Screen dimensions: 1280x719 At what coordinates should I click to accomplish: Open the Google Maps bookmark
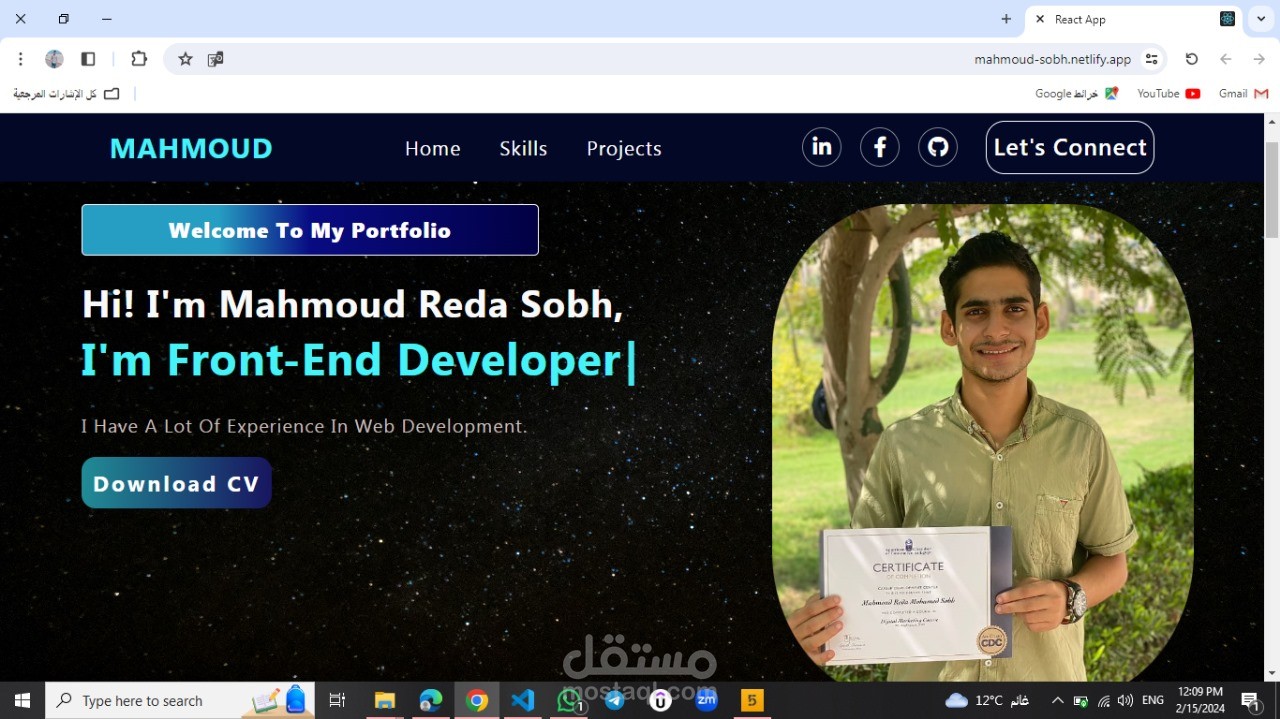point(1076,94)
